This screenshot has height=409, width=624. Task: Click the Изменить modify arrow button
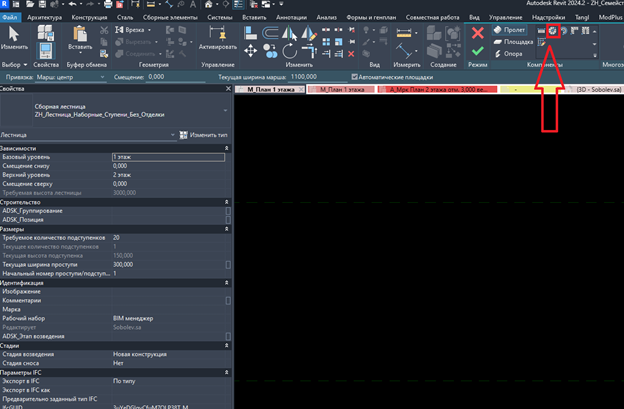click(x=14, y=39)
